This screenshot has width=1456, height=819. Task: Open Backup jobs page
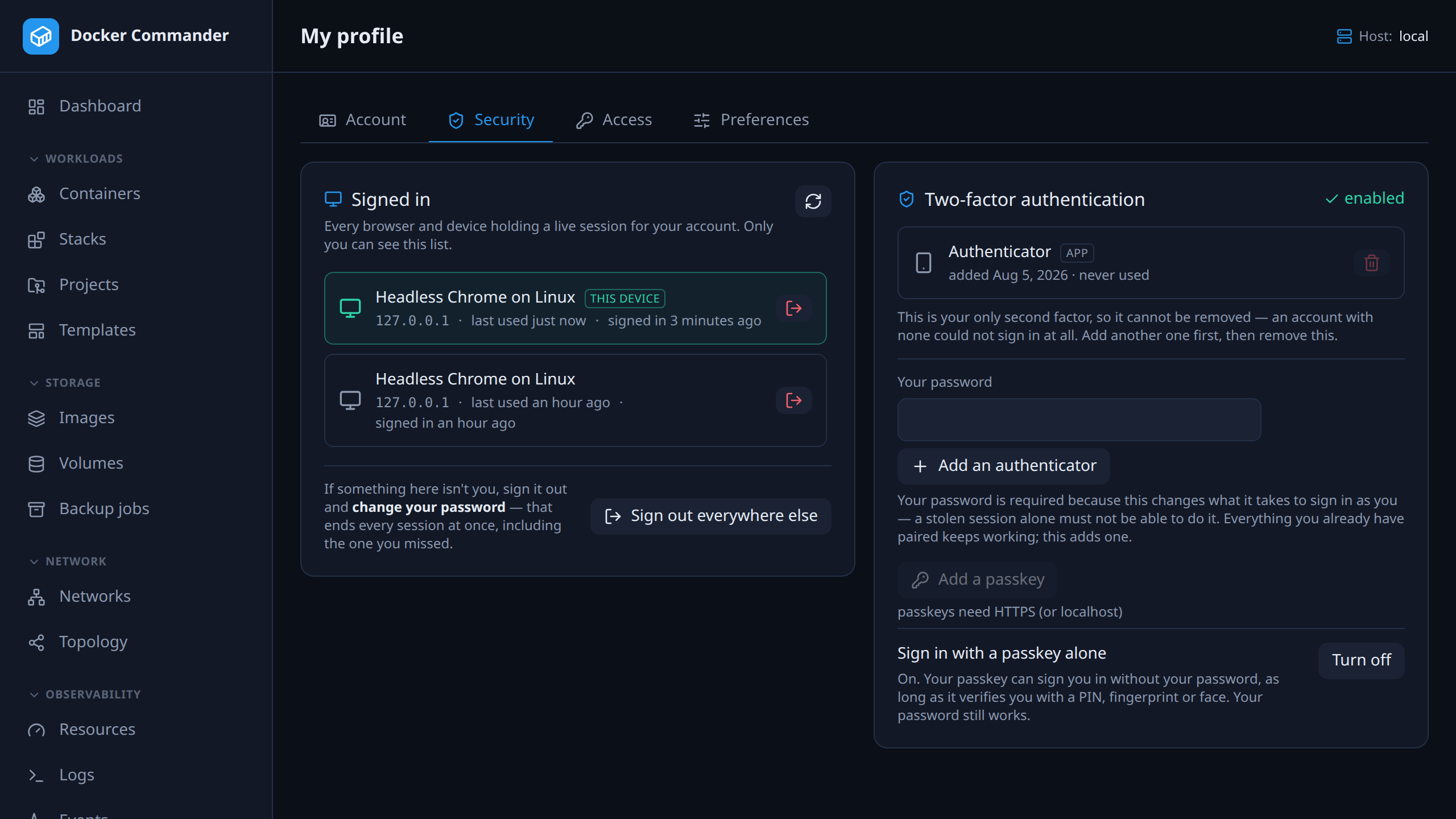[136, 509]
